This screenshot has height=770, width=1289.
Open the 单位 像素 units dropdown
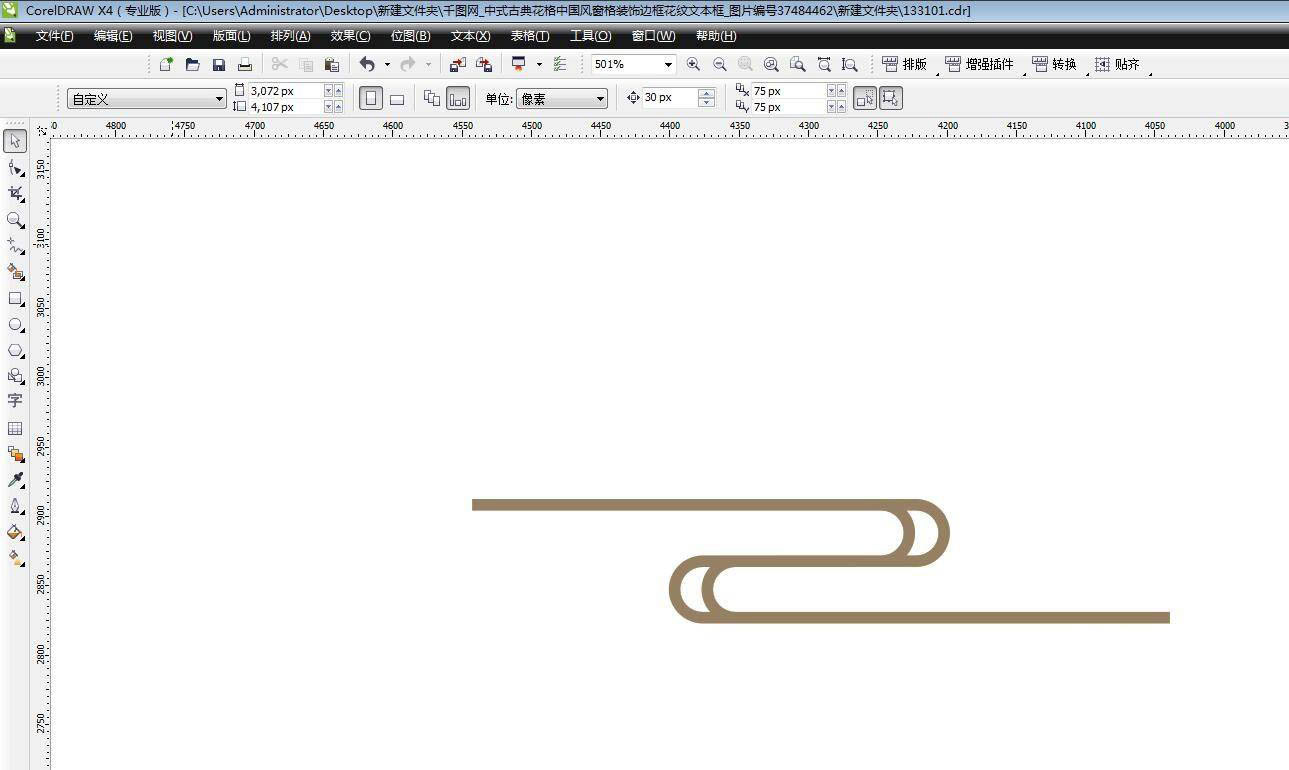click(600, 99)
